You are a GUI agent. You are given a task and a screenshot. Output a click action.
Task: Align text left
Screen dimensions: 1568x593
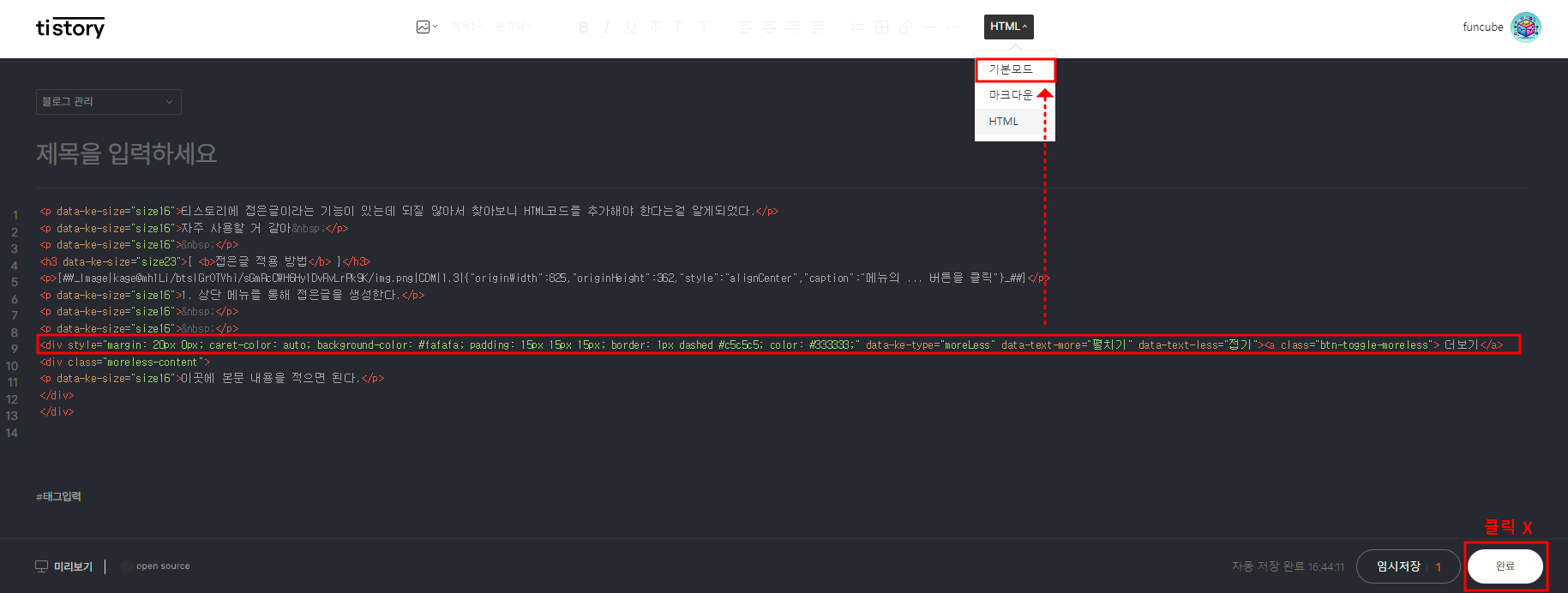(744, 27)
